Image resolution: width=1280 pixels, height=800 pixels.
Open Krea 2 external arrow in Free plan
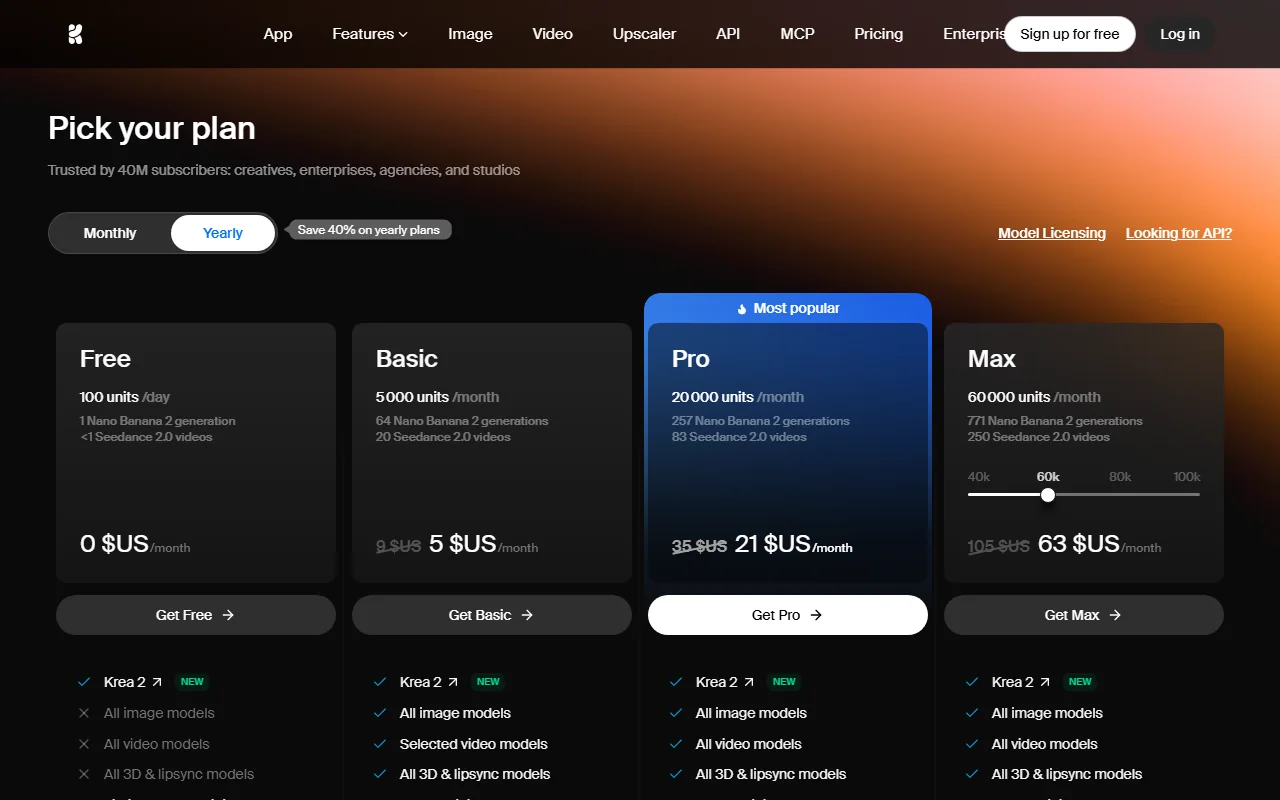pos(156,682)
